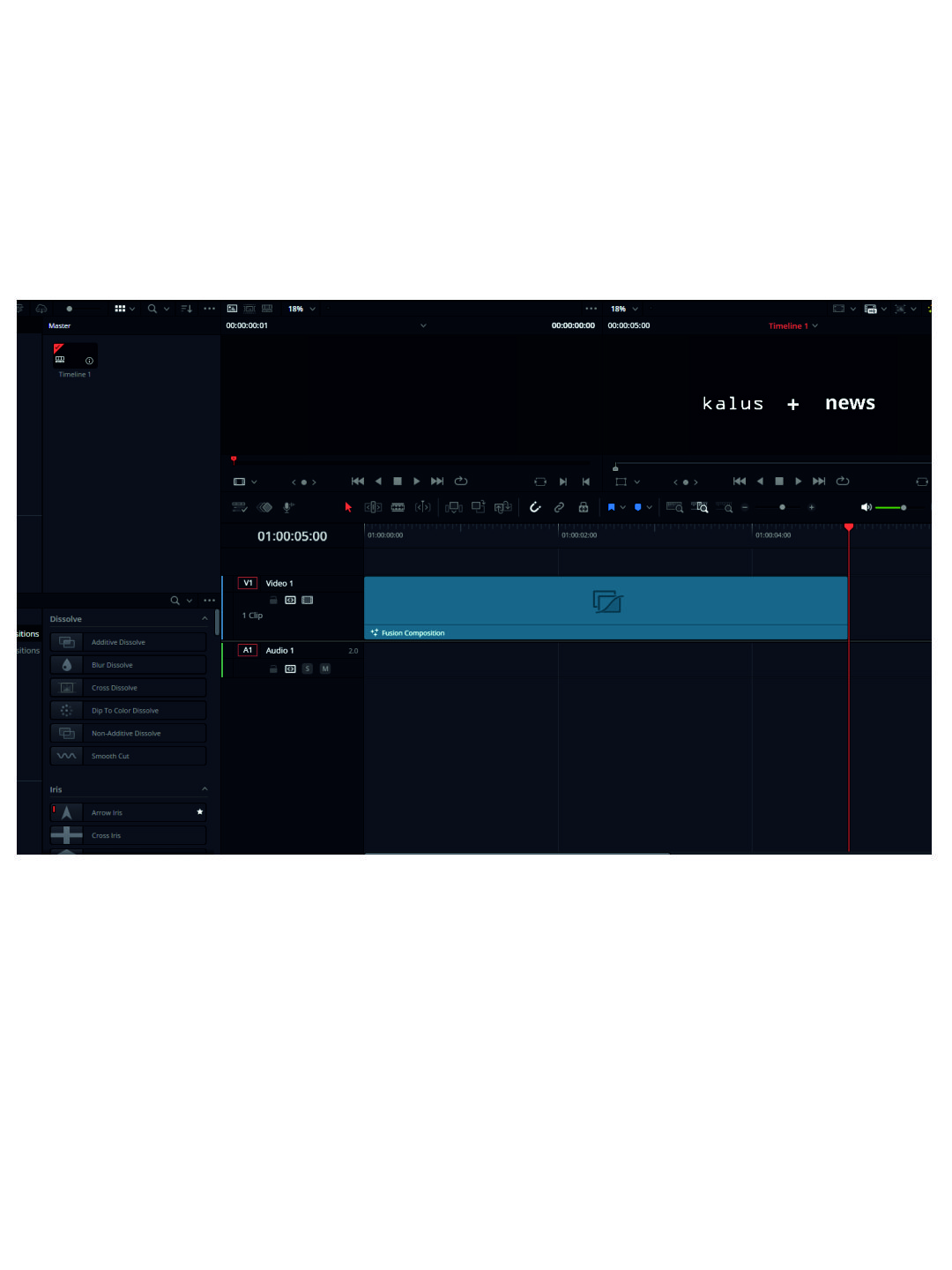Choose the Cross Dissolve transition

pyautogui.click(x=115, y=688)
